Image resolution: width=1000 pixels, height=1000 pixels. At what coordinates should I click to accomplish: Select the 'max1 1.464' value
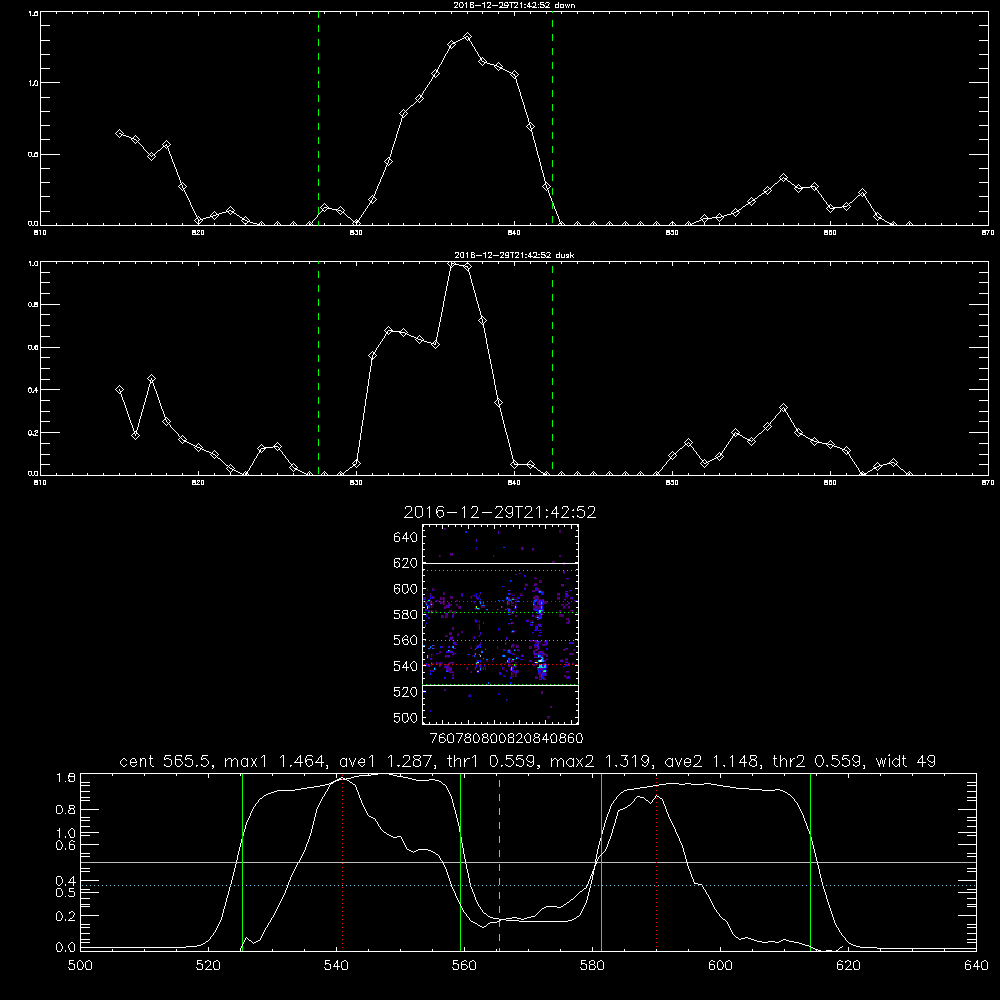[x=272, y=761]
